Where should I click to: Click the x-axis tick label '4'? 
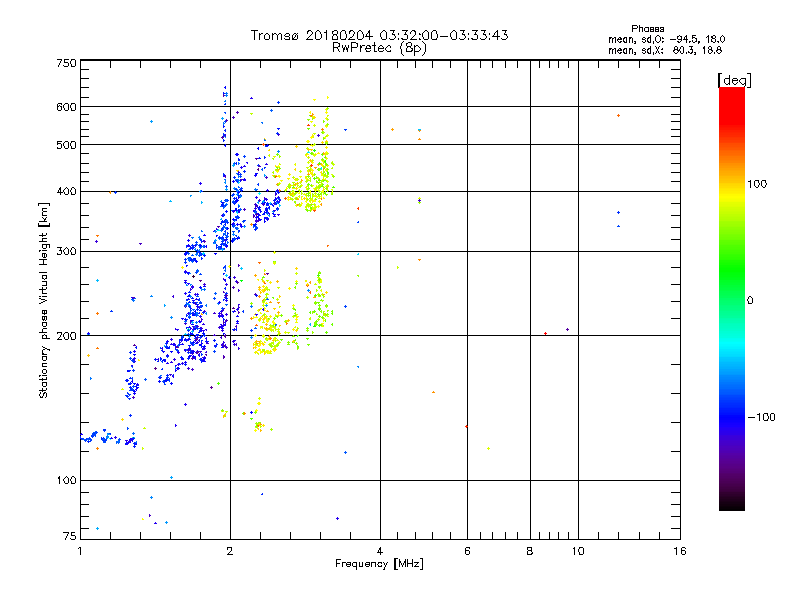click(380, 551)
